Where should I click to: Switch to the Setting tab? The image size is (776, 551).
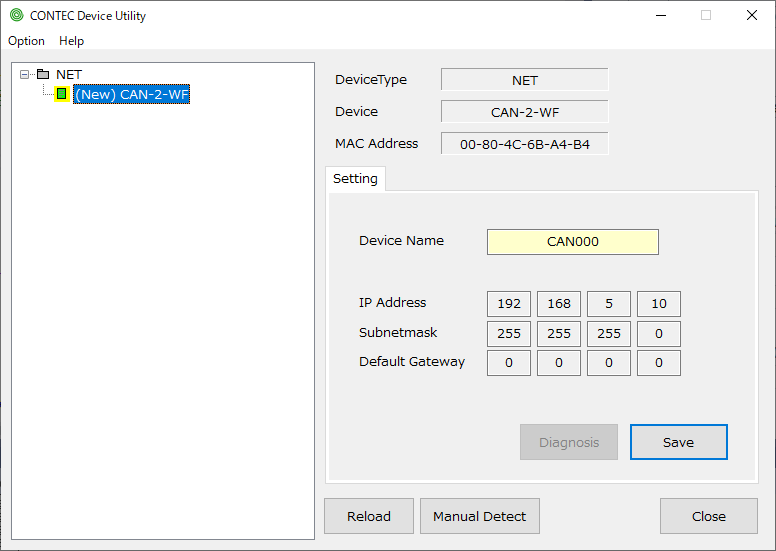click(x=355, y=178)
